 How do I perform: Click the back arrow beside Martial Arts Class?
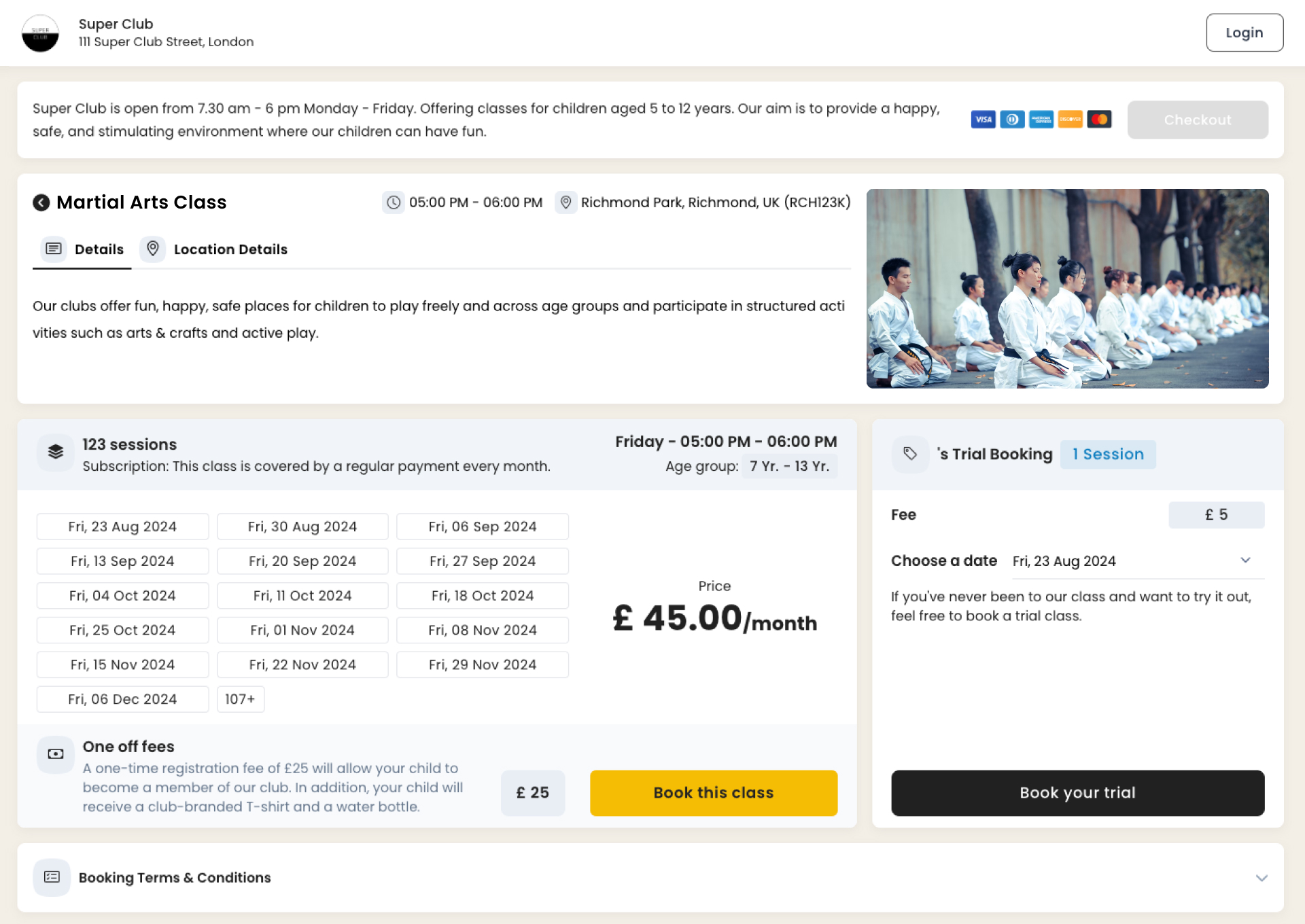[x=41, y=202]
